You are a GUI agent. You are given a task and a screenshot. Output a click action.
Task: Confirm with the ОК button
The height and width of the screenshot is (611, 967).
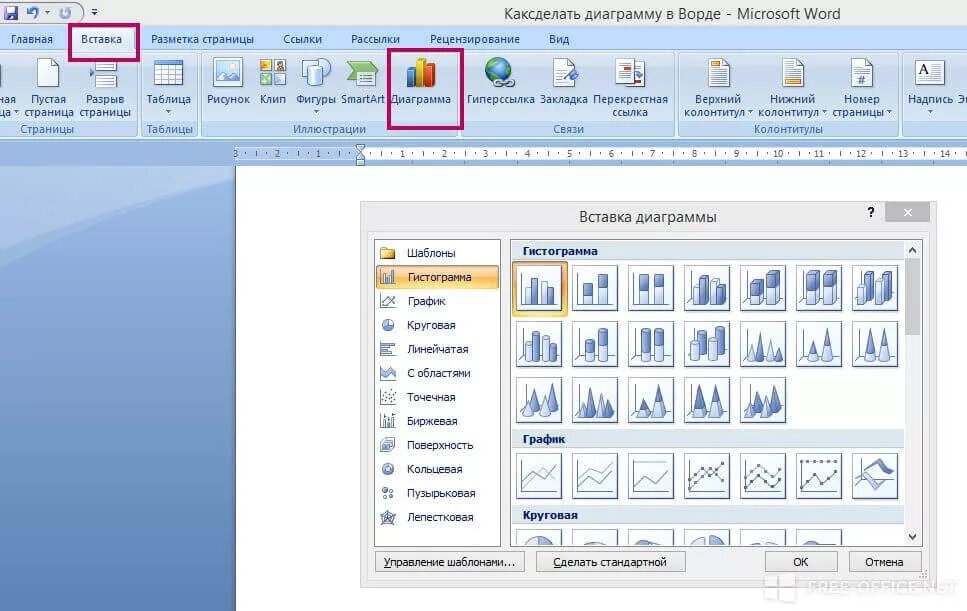[x=800, y=562]
